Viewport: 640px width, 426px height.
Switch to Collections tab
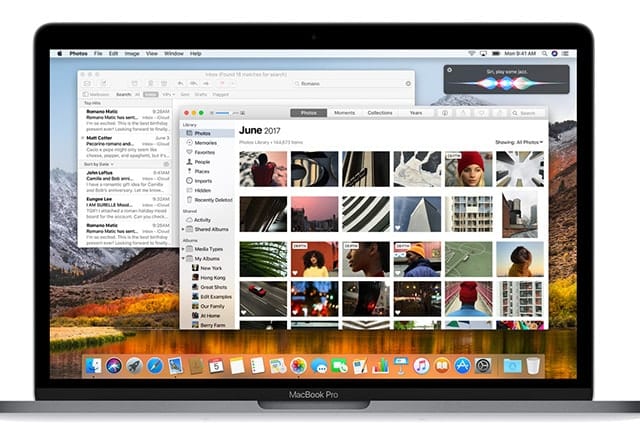380,113
